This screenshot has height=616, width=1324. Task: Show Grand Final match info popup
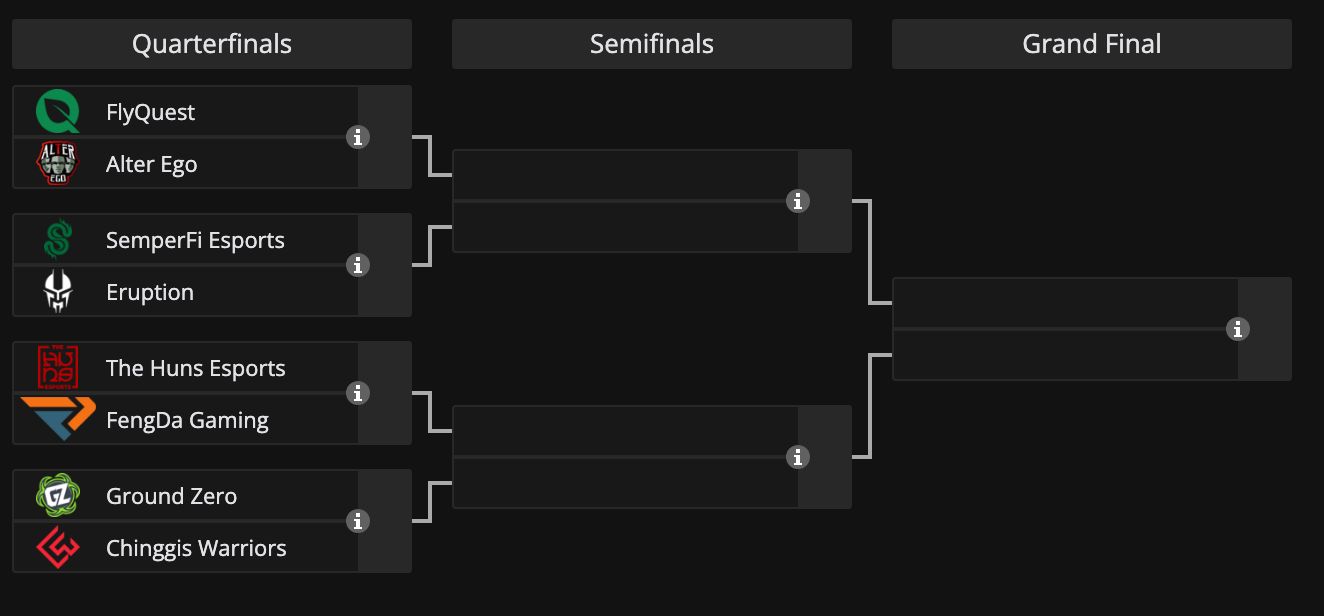(1238, 329)
